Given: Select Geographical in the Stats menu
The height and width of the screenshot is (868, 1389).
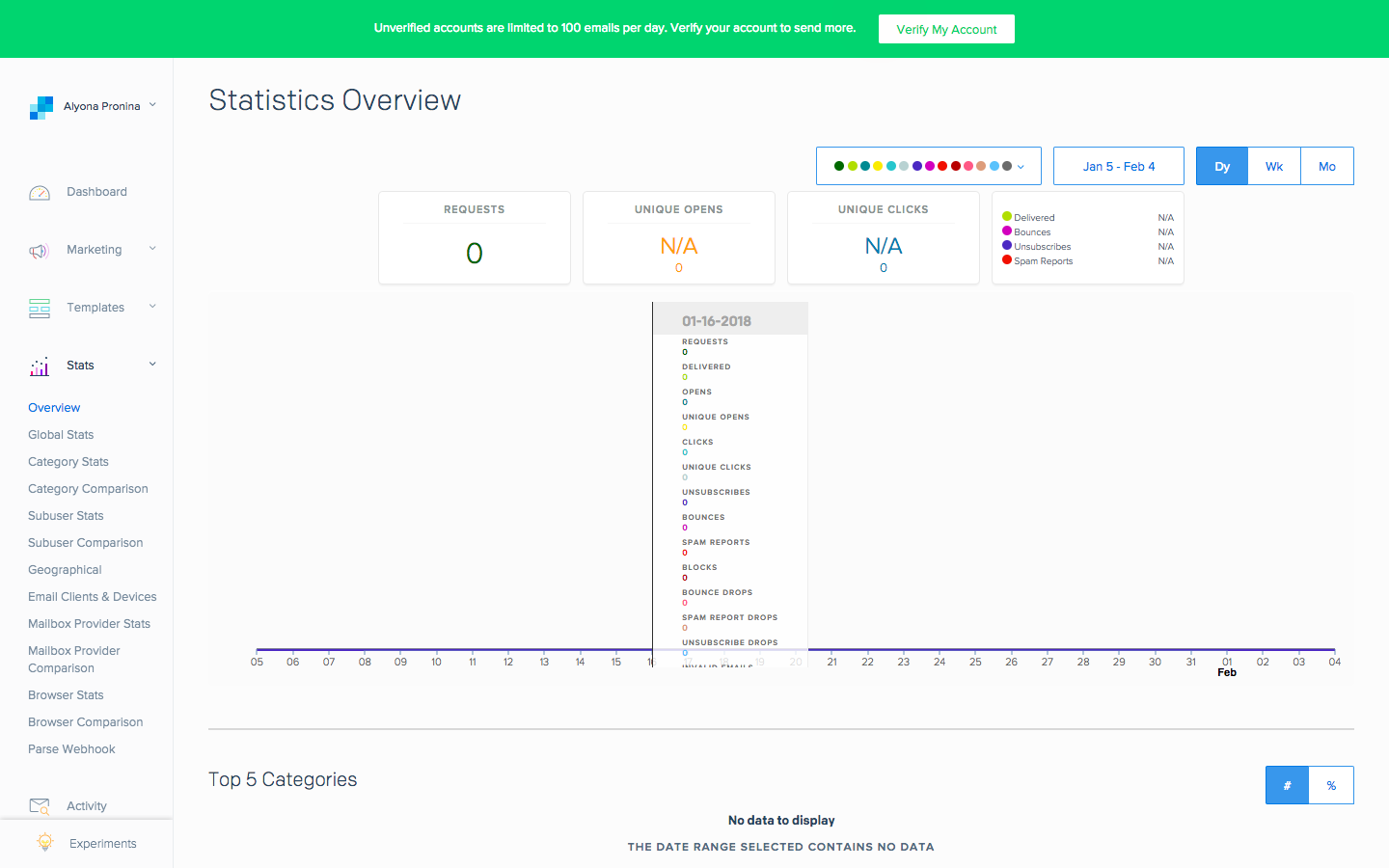Looking at the screenshot, I should click(x=64, y=569).
